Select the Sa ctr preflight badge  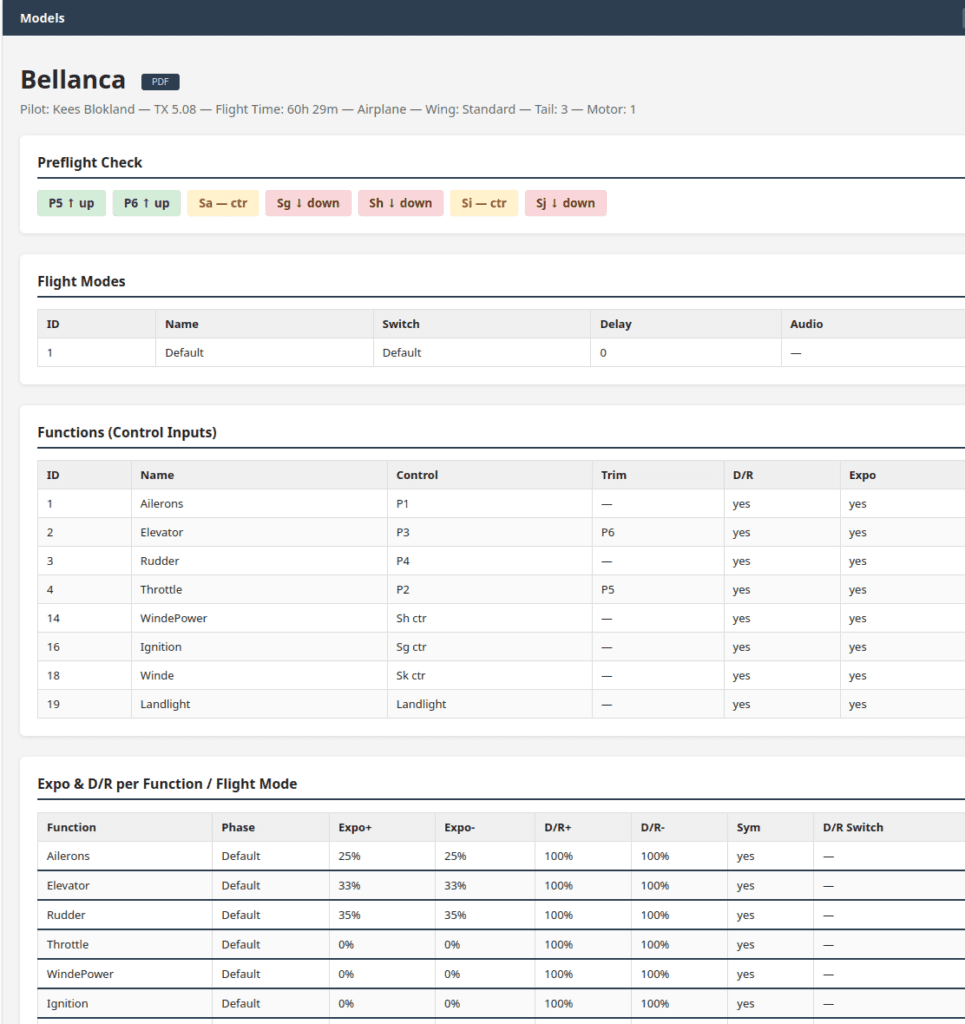[x=222, y=203]
